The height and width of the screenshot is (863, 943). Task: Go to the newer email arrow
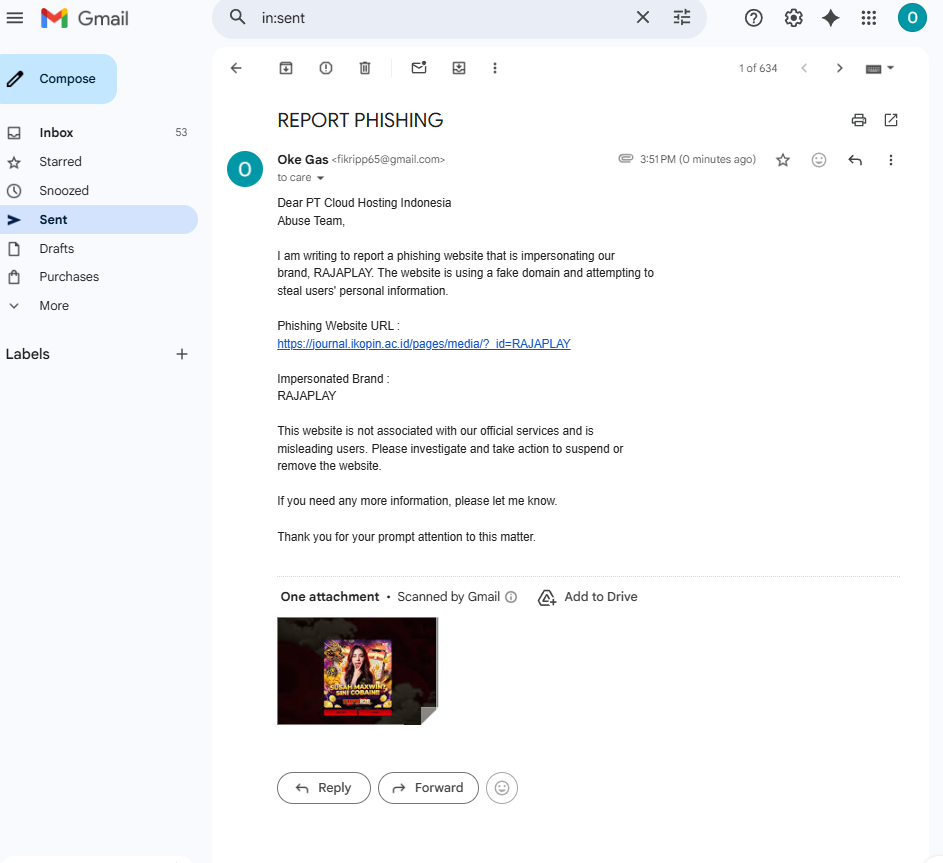pos(804,68)
